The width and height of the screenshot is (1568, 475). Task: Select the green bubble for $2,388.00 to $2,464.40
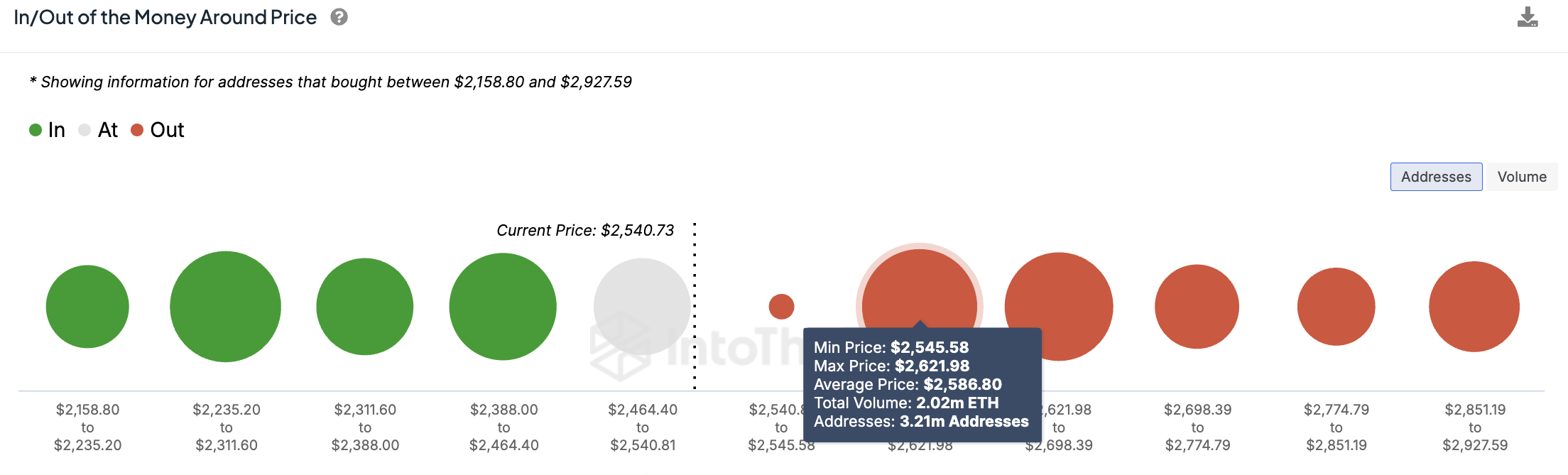(503, 307)
